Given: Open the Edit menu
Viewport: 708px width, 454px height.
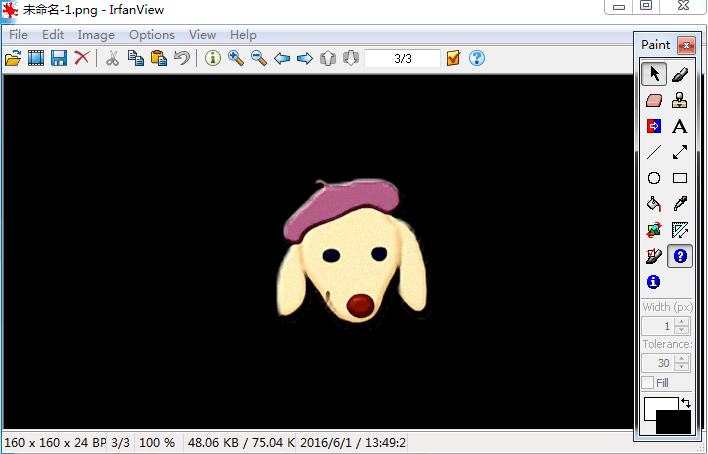Looking at the screenshot, I should click(x=53, y=35).
